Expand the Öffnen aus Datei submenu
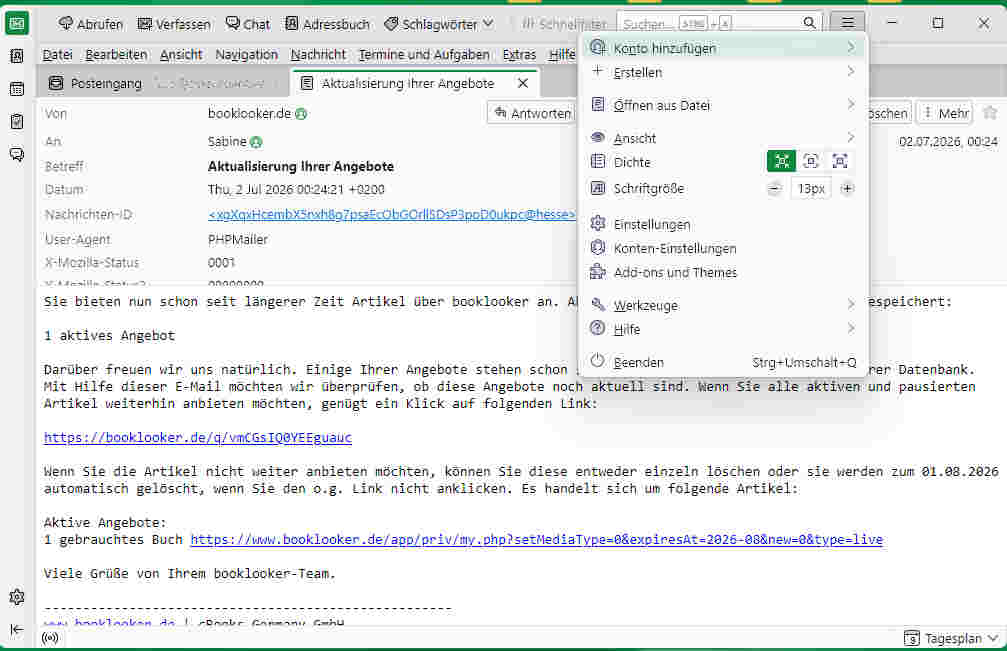 pos(724,105)
